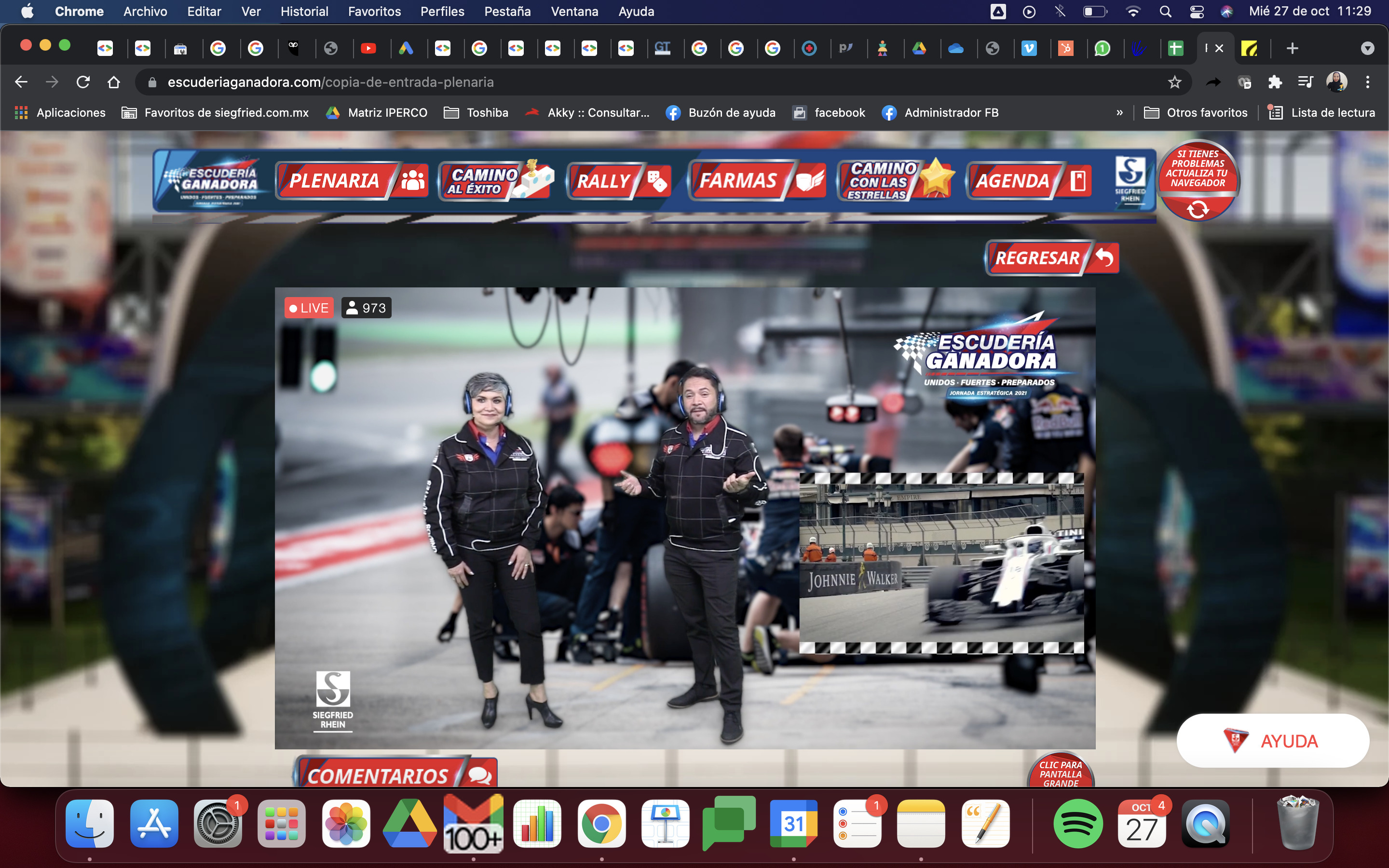Image resolution: width=1389 pixels, height=868 pixels.
Task: Open Administrador FB bookmark
Action: 940,112
